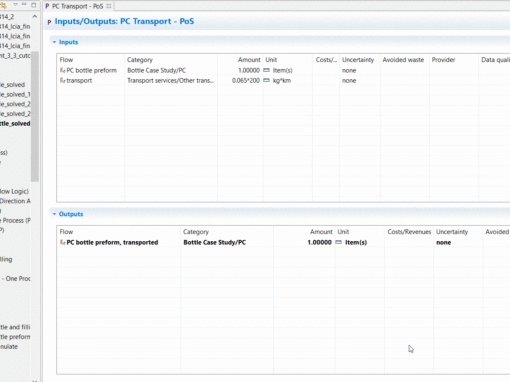
Task: Select the 'low Logic)' navigator item
Action: 14,191
